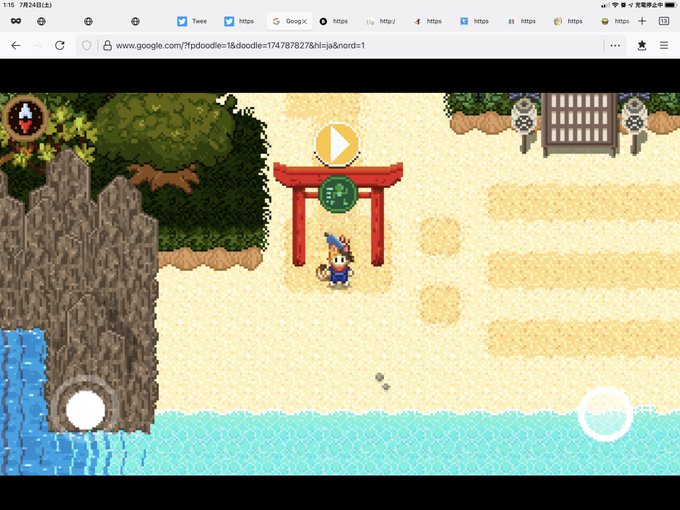
Task: Switch to the second Twitter 'https' tab
Action: pyautogui.click(x=239, y=21)
